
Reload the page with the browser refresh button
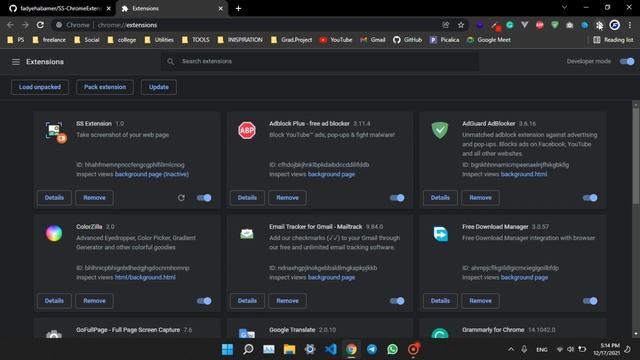tap(40, 25)
